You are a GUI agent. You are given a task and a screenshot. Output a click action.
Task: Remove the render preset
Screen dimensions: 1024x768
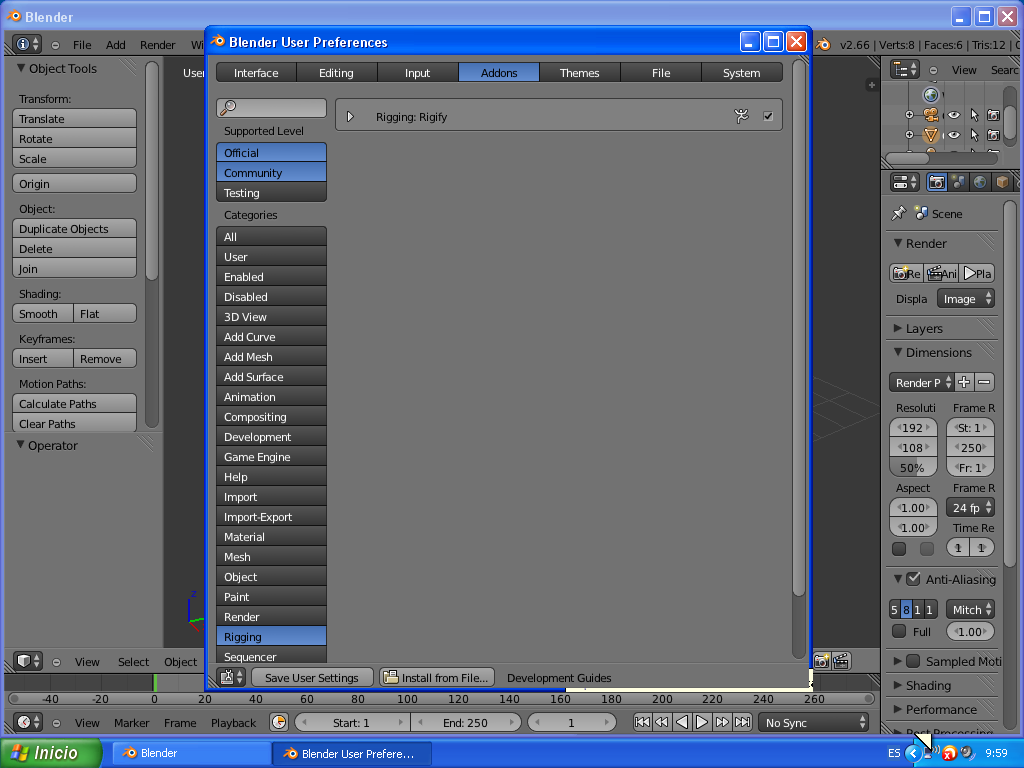click(x=984, y=382)
